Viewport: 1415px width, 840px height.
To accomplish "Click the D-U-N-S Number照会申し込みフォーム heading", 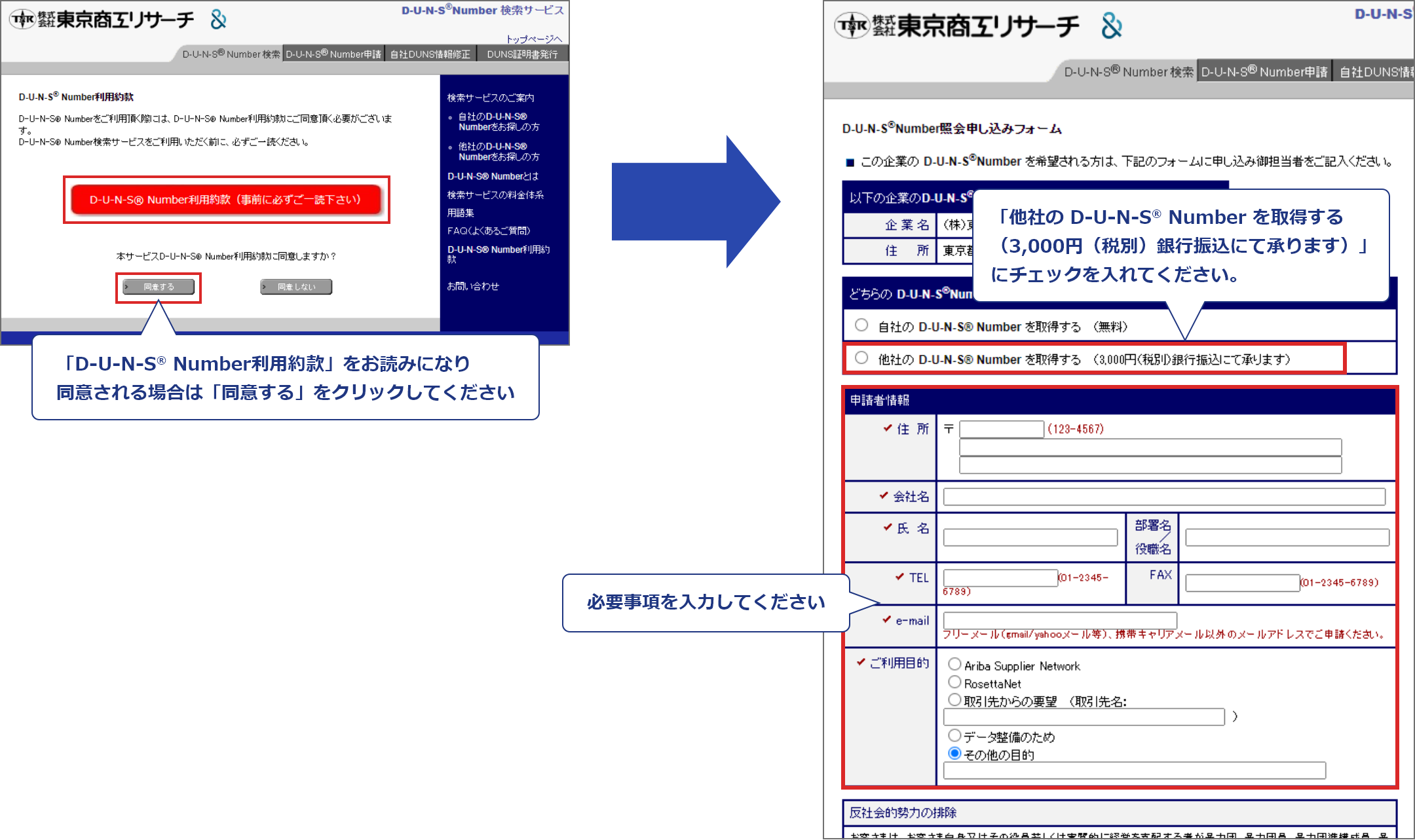I will [952, 128].
